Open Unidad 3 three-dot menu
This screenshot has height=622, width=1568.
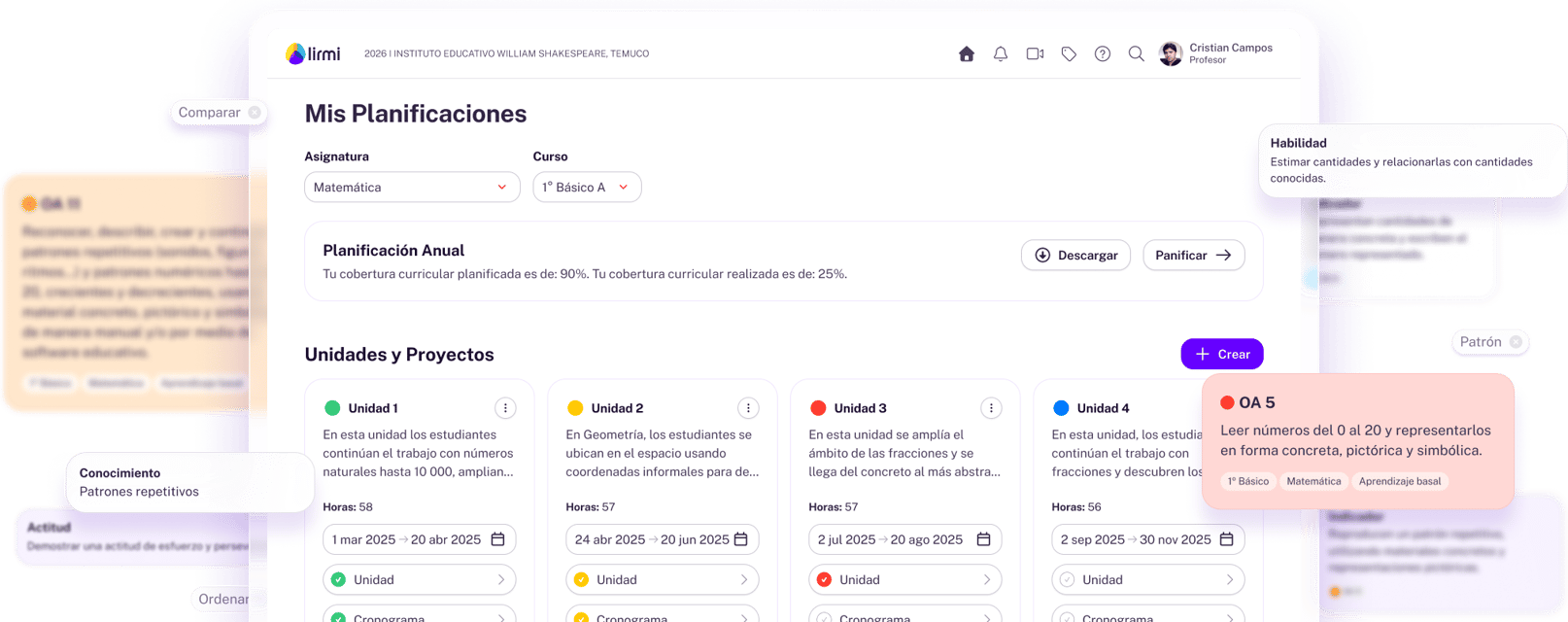pos(991,408)
